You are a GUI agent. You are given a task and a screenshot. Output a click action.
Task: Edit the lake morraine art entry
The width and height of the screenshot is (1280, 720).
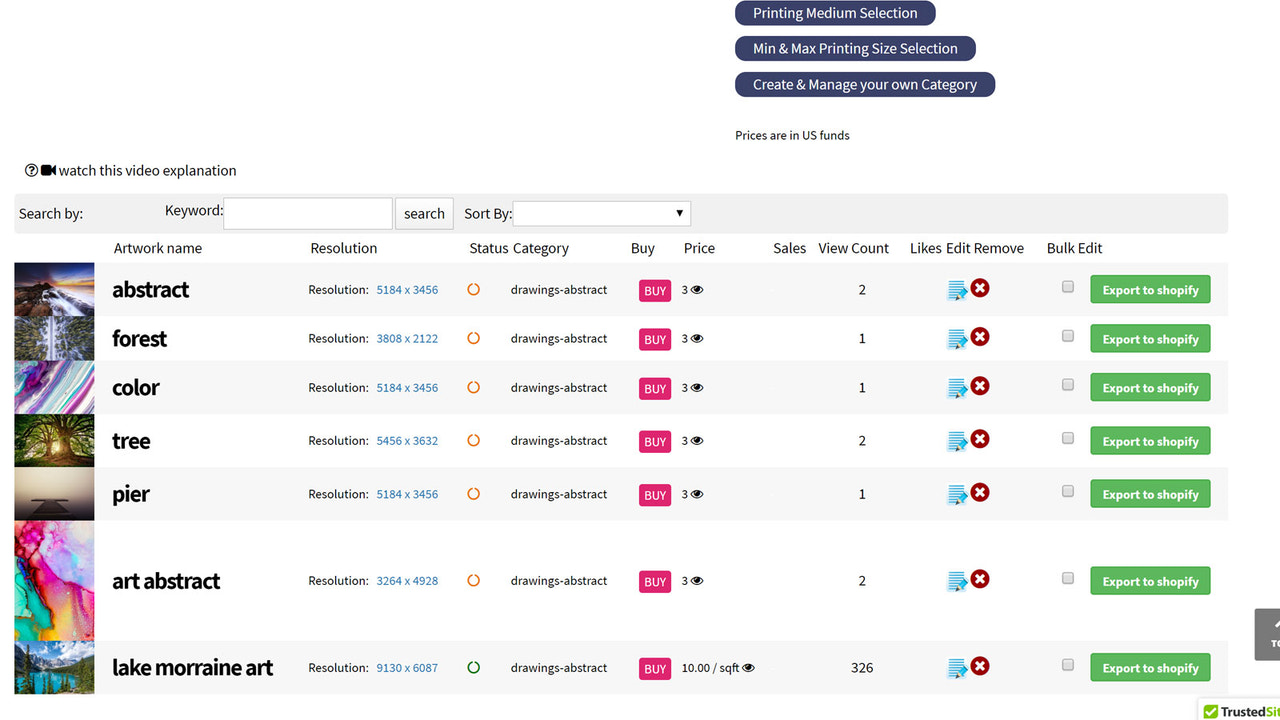pos(957,668)
